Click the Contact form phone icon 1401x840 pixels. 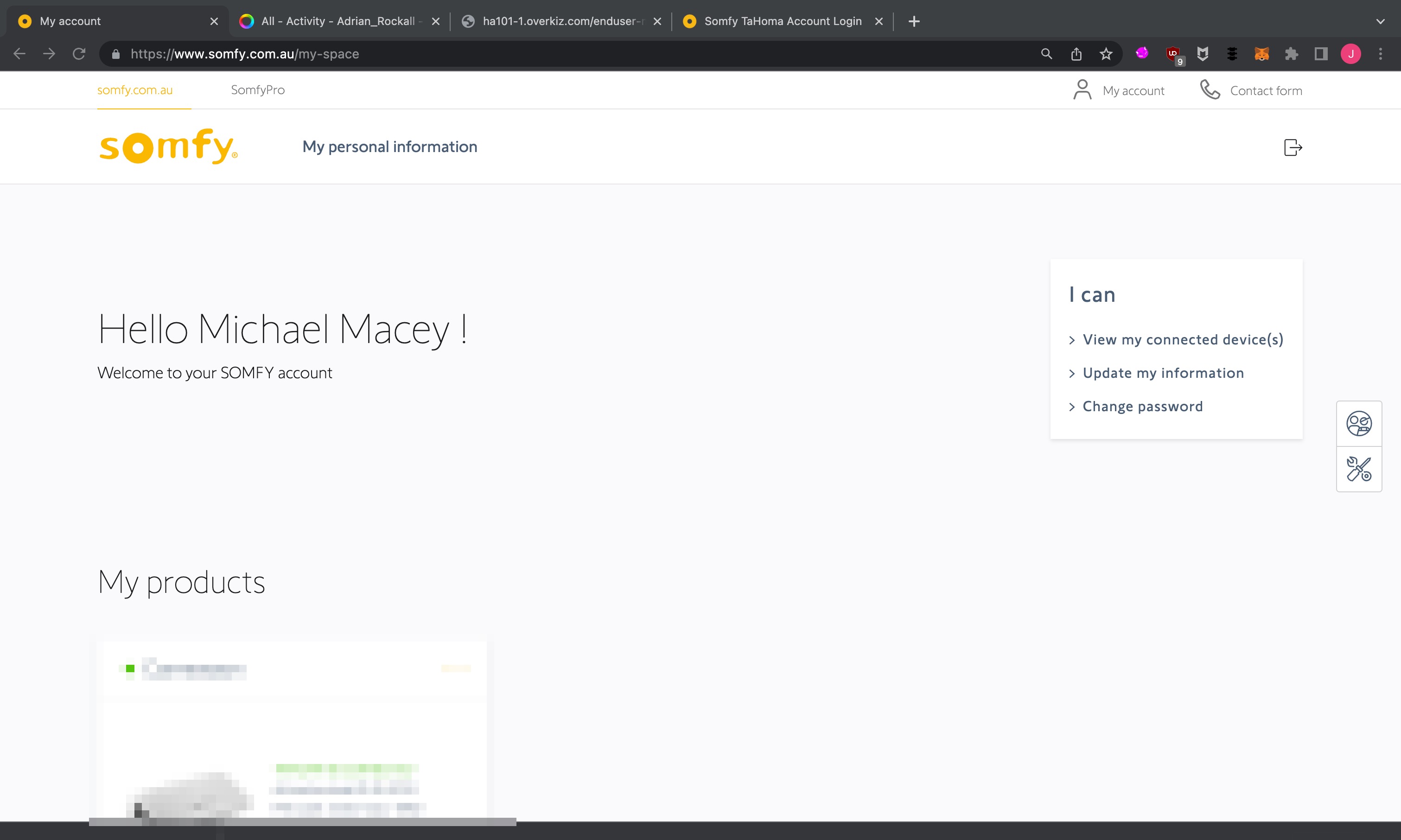(1210, 90)
